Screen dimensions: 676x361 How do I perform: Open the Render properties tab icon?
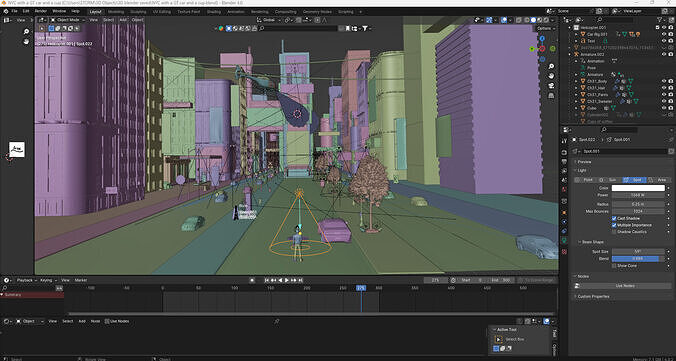tap(564, 152)
